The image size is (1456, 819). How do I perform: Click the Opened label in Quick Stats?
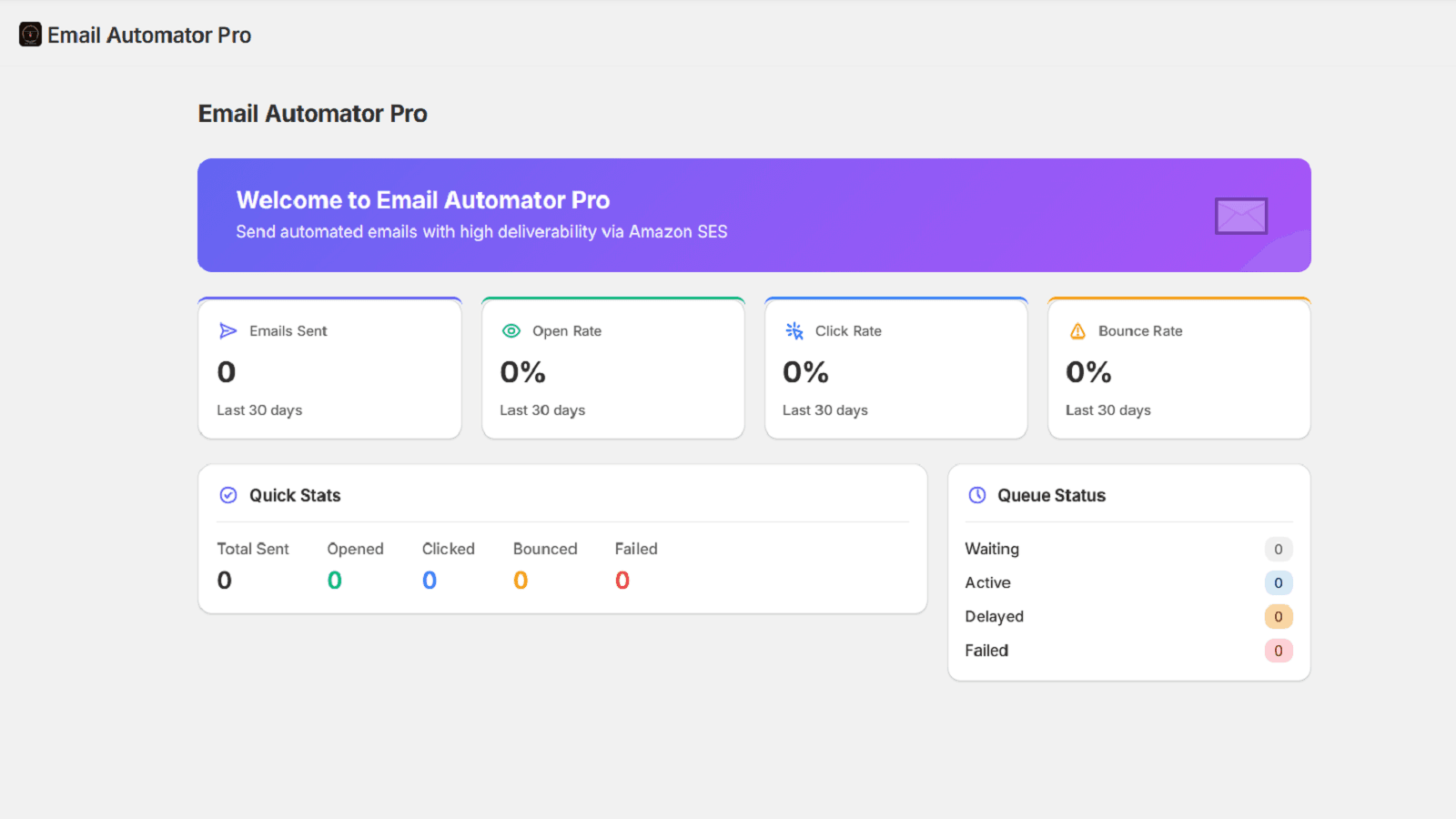(x=356, y=549)
